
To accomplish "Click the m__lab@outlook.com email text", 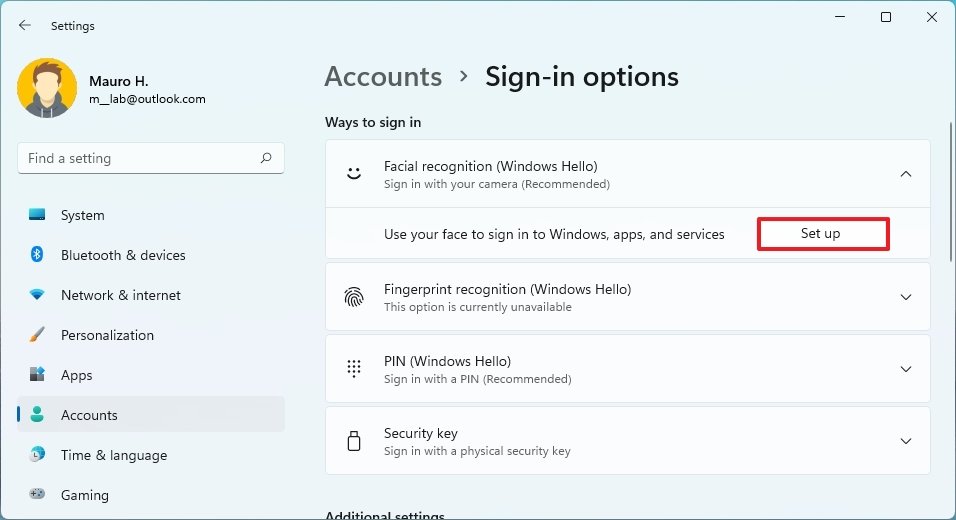I will 147,99.
